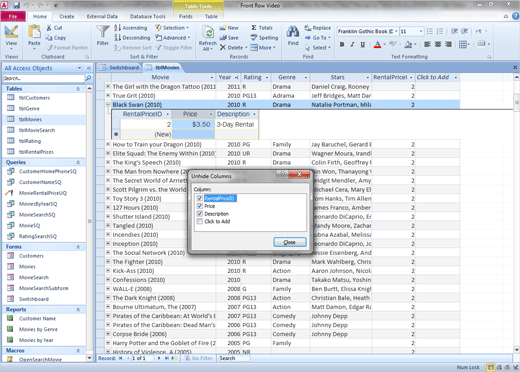The image size is (520, 372).
Task: Switch to the Switchboard document tab
Action: pyautogui.click(x=120, y=68)
